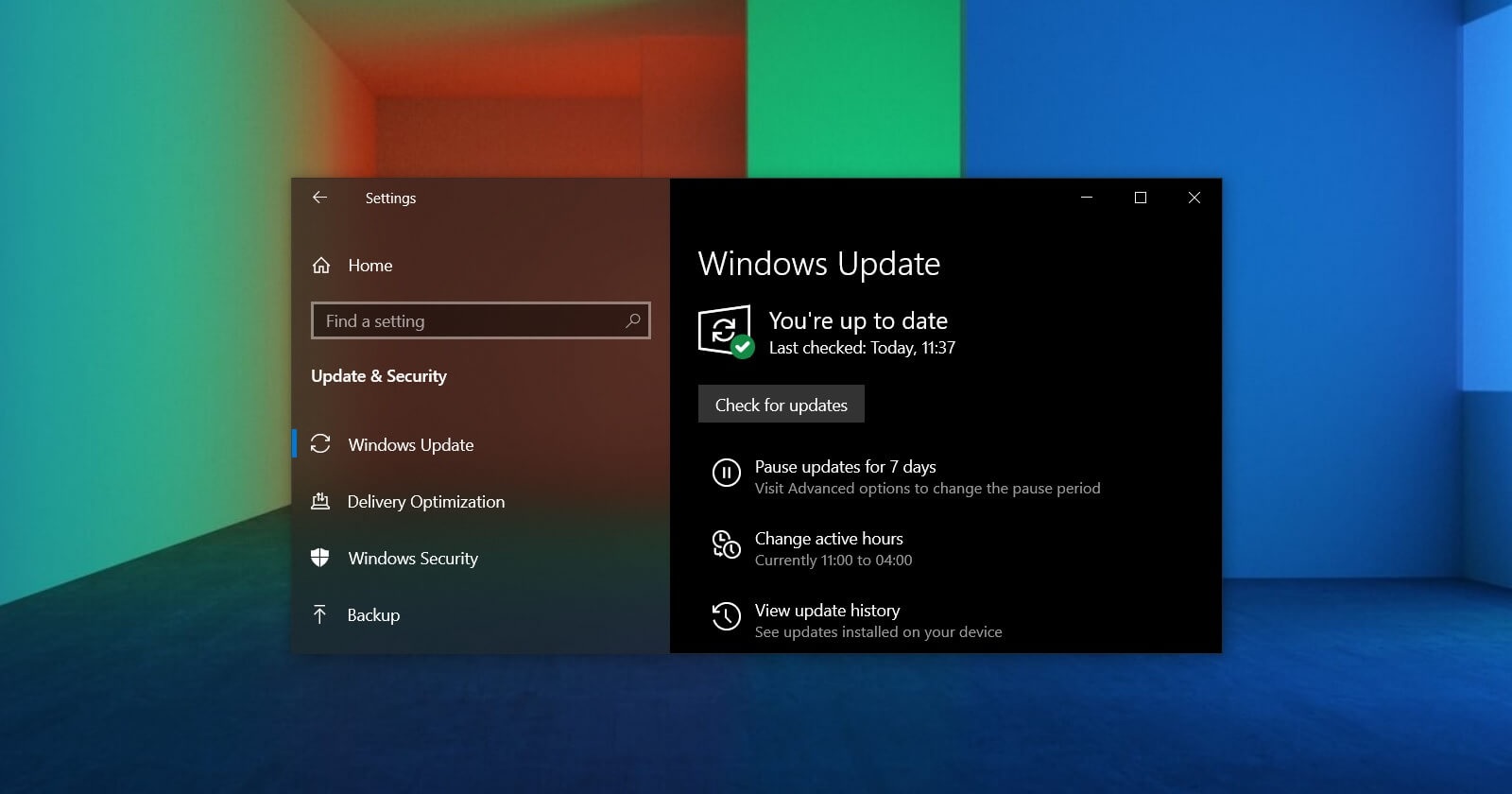This screenshot has width=1512, height=794.
Task: Click the up-to-date status icon
Action: pyautogui.click(x=726, y=331)
